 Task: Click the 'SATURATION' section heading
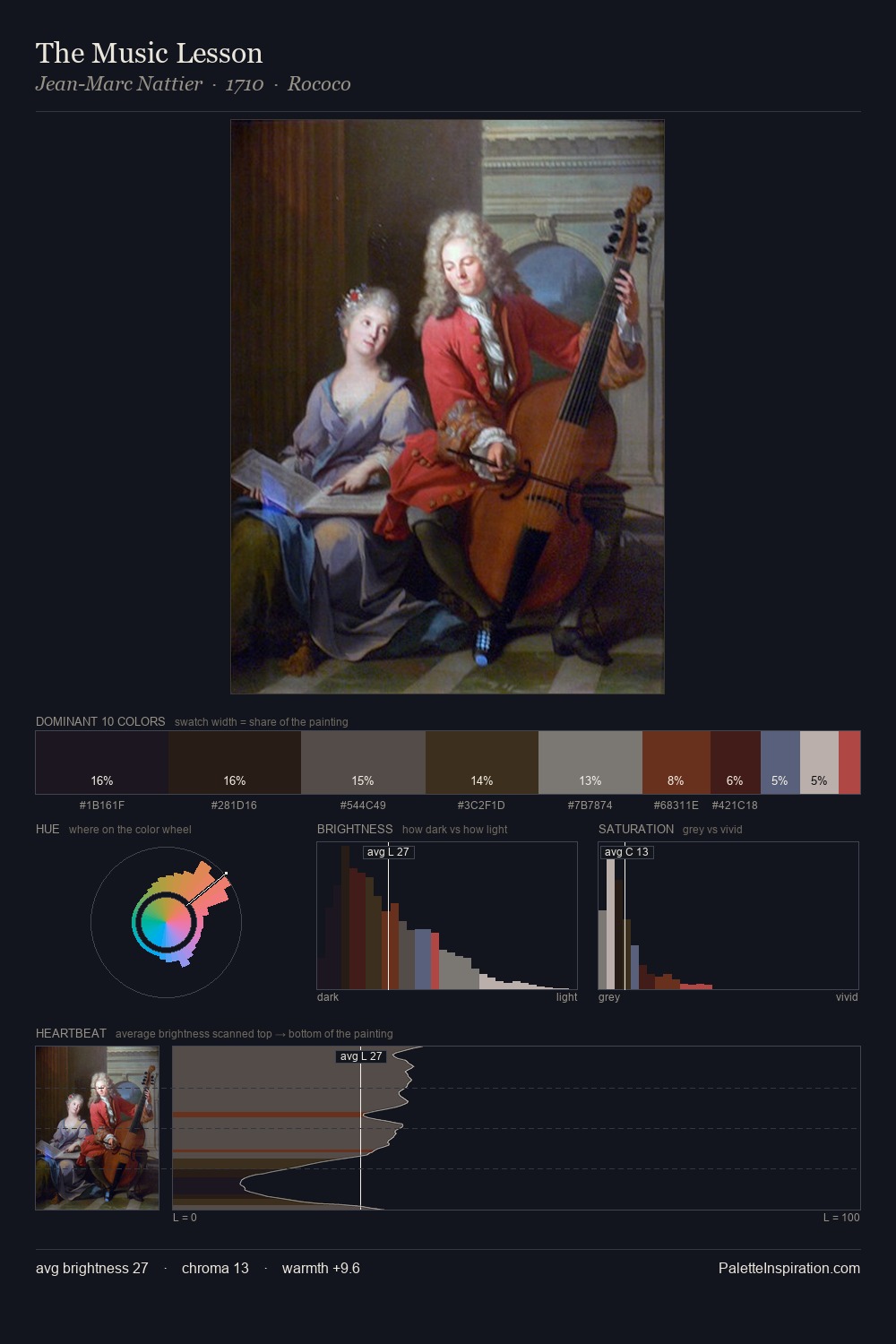636,829
